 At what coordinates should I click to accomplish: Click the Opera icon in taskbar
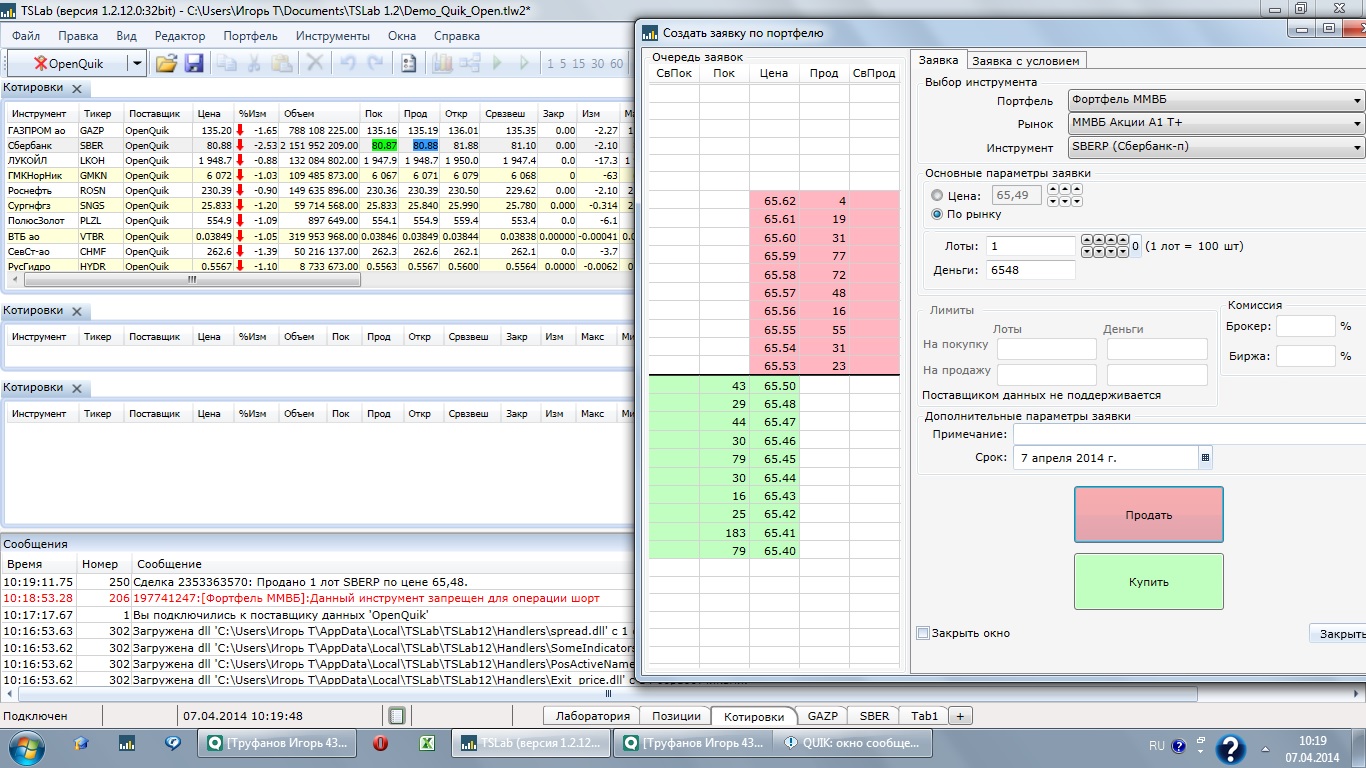tap(380, 743)
